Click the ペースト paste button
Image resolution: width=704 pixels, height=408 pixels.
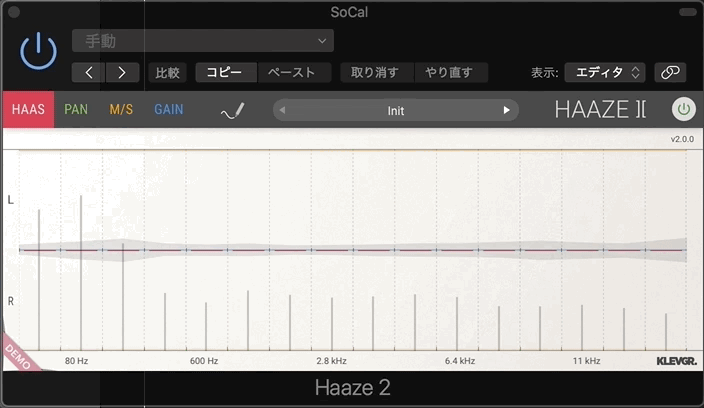point(294,73)
